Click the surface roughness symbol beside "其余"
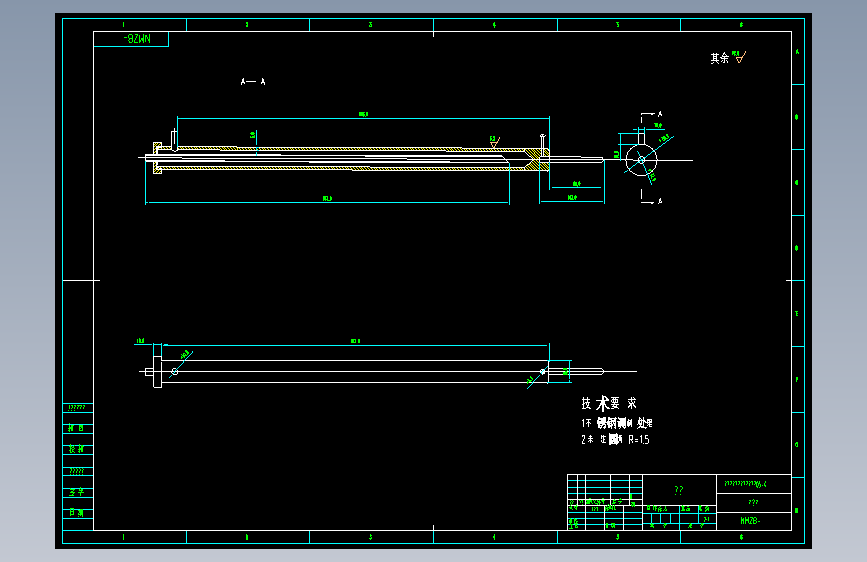Image resolution: width=867 pixels, height=562 pixels. click(739, 56)
